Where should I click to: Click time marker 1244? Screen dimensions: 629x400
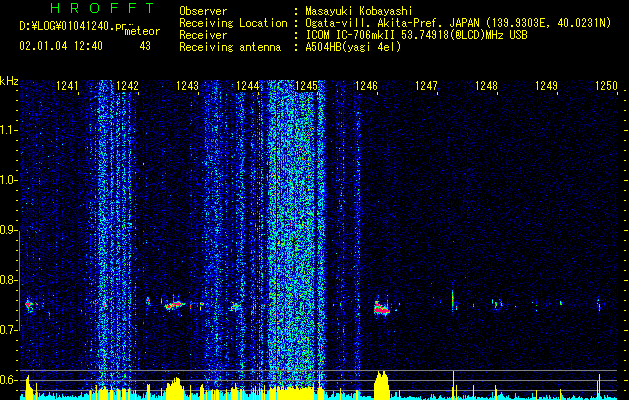(247, 86)
